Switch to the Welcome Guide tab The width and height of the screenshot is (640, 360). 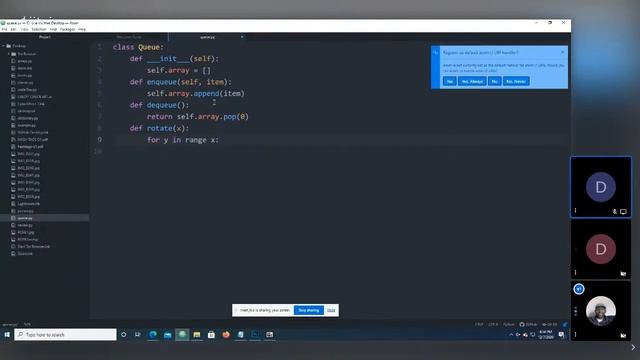click(129, 37)
